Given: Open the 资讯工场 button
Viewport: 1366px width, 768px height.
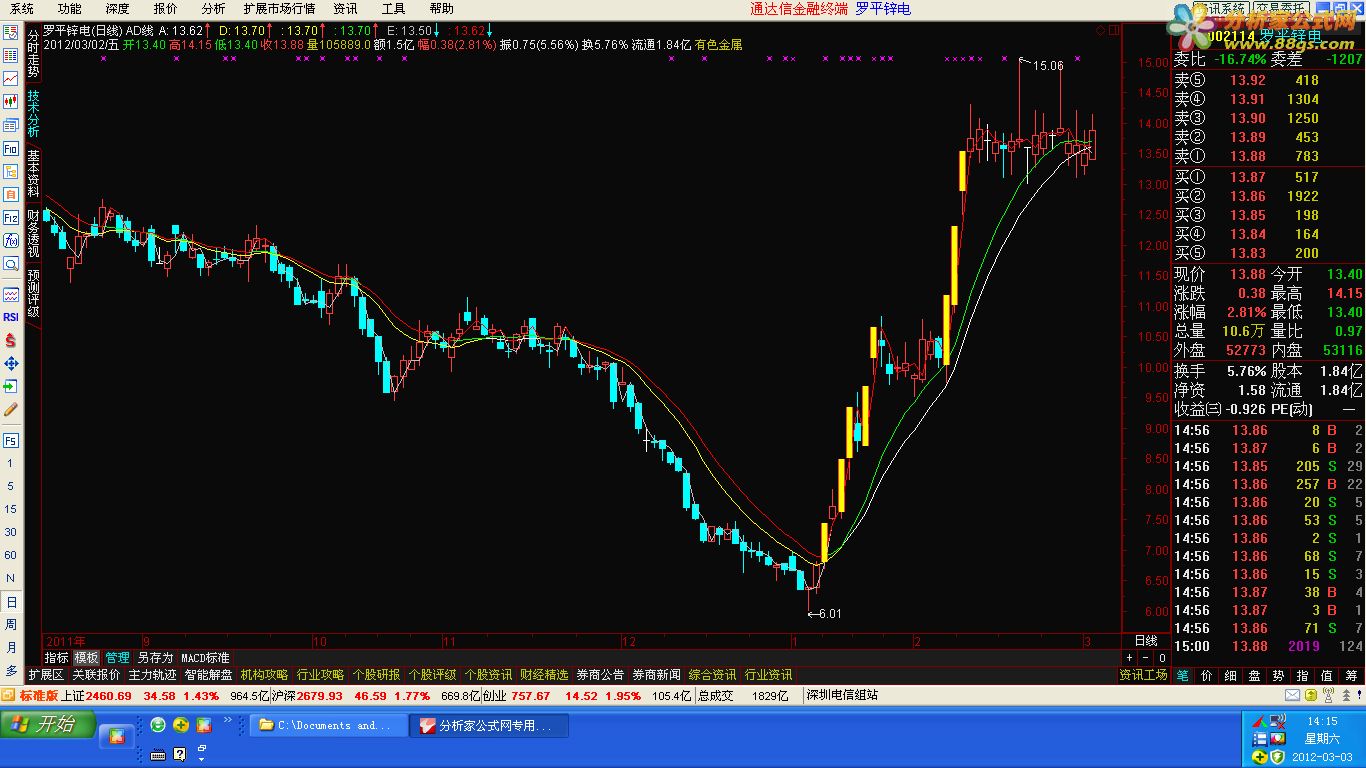Looking at the screenshot, I should [1144, 675].
